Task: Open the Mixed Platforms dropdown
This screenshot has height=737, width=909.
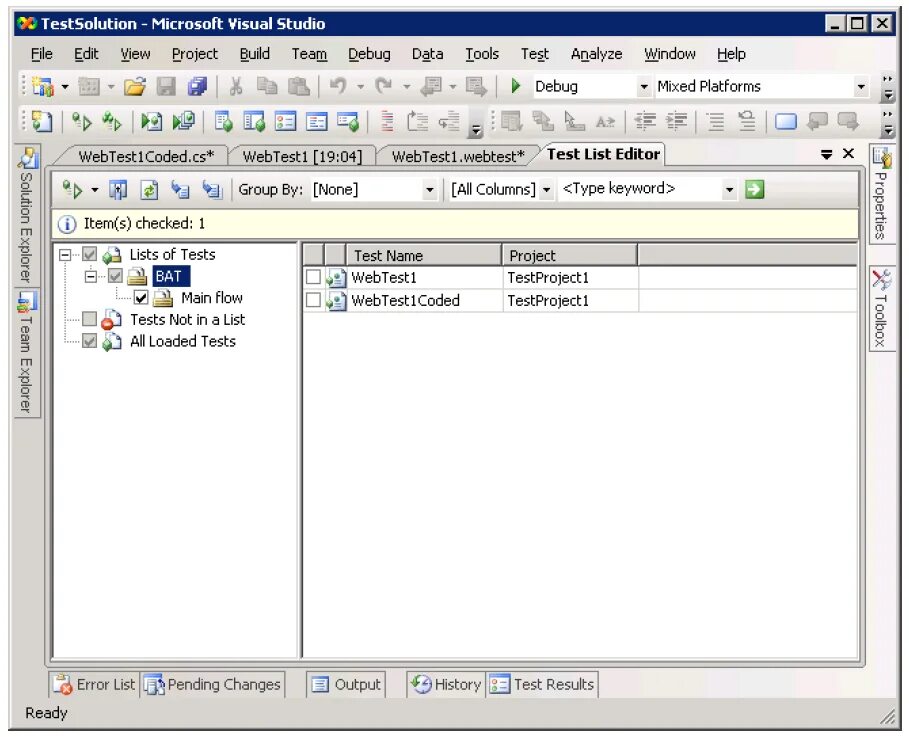Action: point(861,87)
